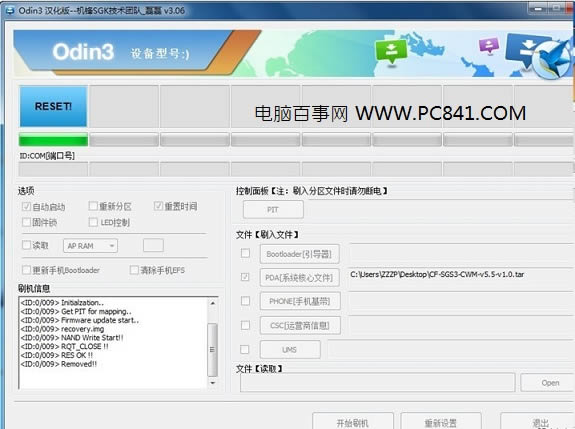Click the 文件读取 path field

378,383
